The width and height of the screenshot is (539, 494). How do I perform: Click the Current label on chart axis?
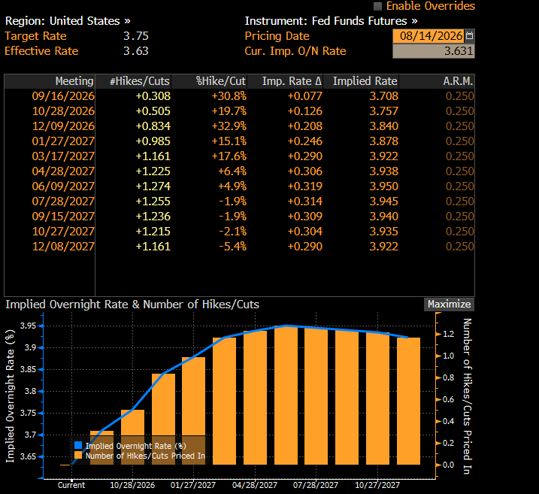[71, 485]
